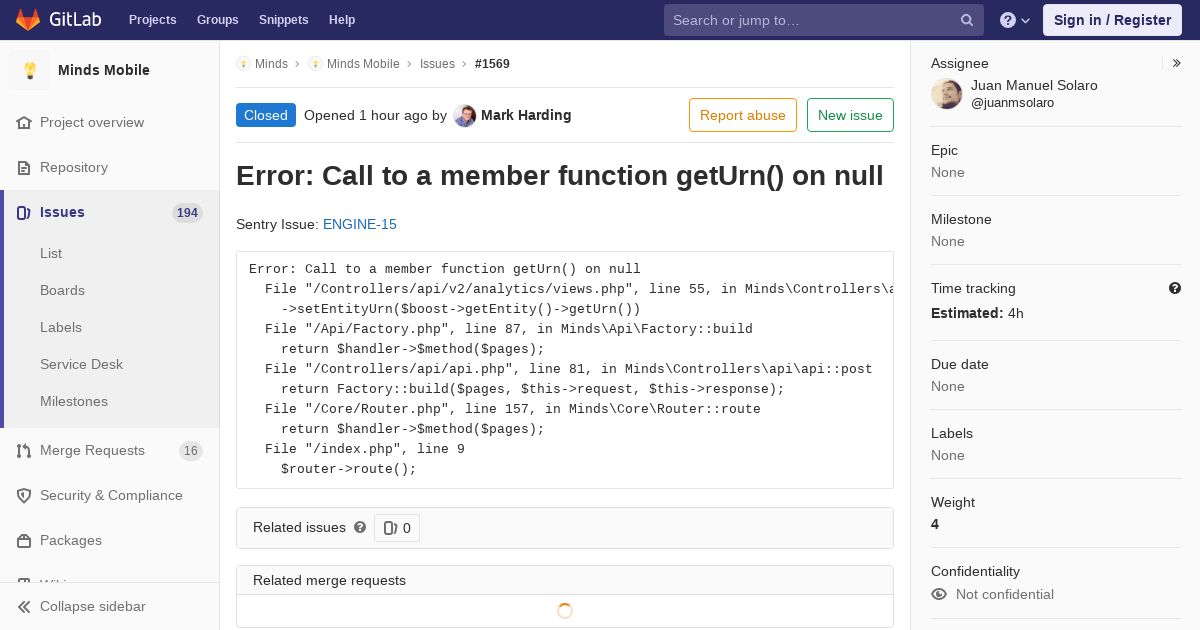Open the help question-mark dropdown

(x=1015, y=20)
